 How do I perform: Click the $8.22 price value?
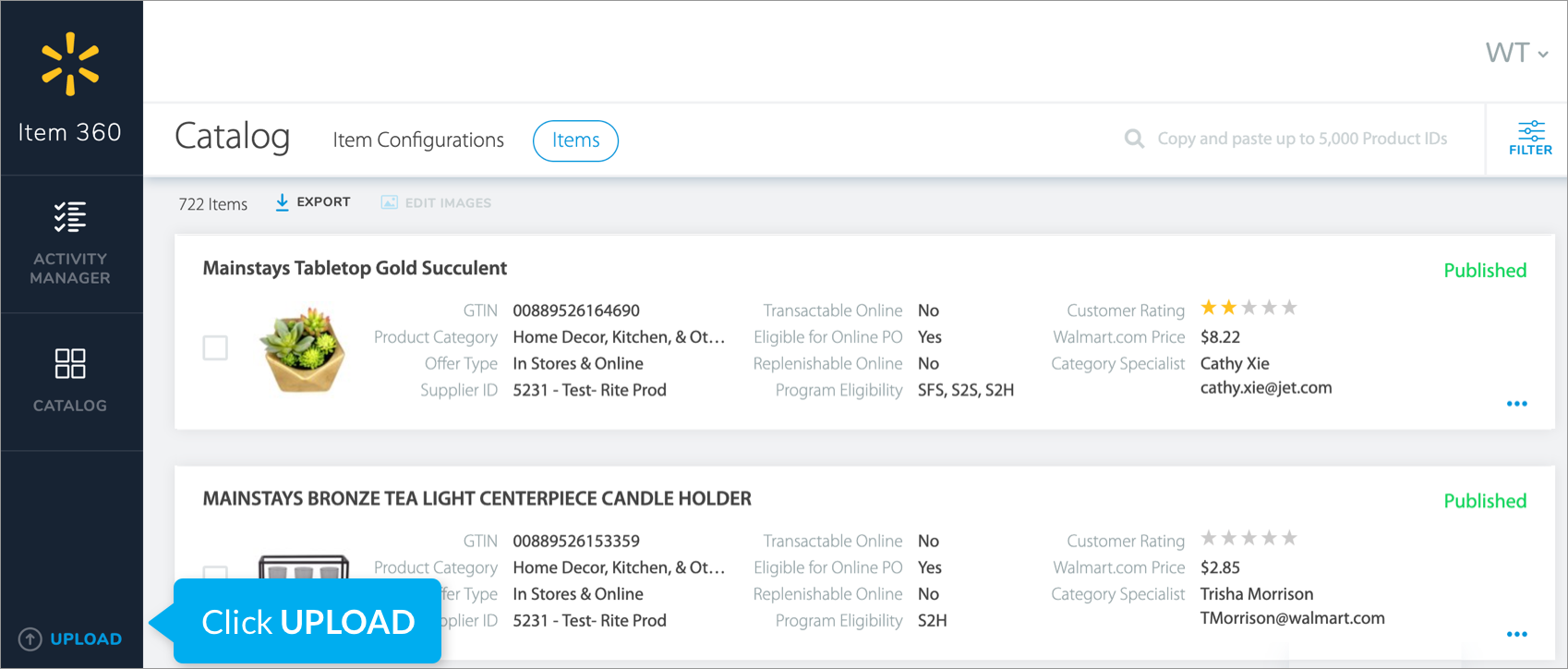pyautogui.click(x=1220, y=337)
